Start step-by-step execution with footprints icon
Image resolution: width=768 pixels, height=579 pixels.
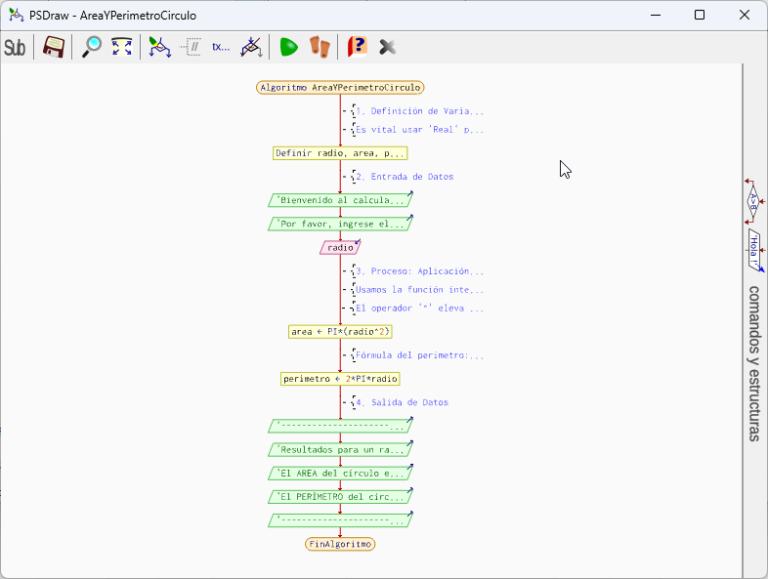pos(319,47)
